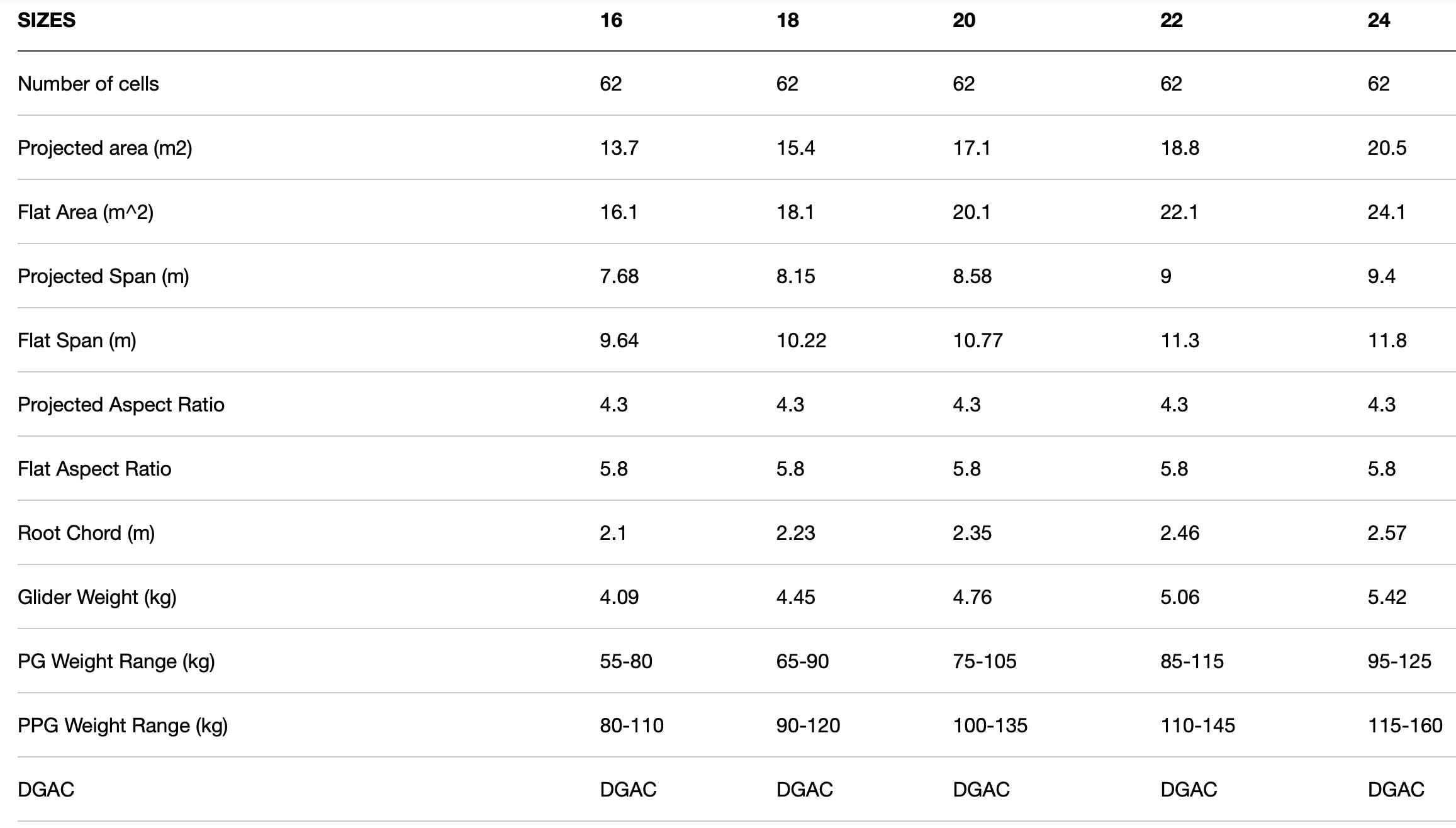Select the size 24 column header
The image size is (1456, 828).
pyautogui.click(x=1379, y=20)
